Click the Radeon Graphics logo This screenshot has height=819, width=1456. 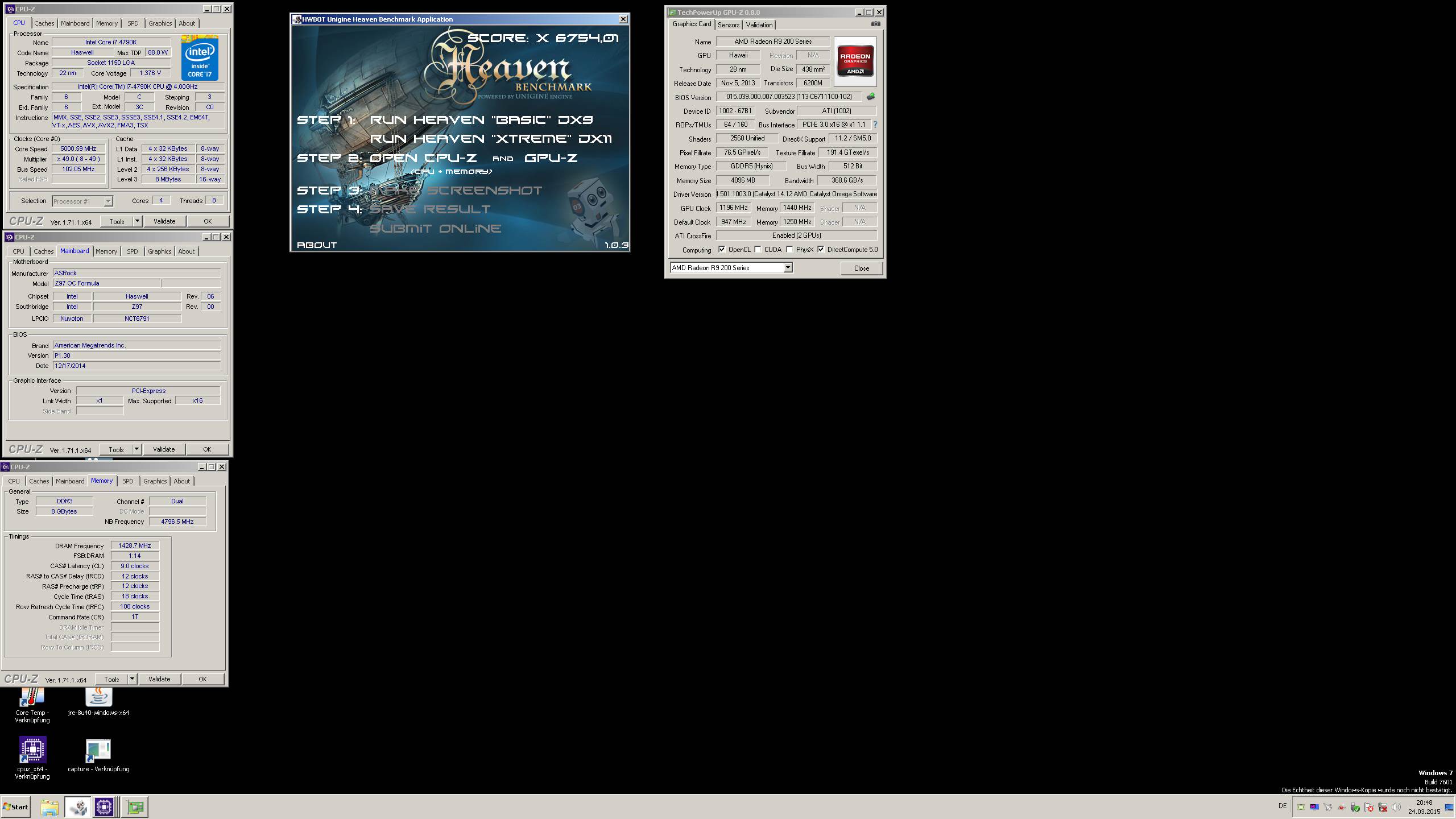click(x=855, y=61)
